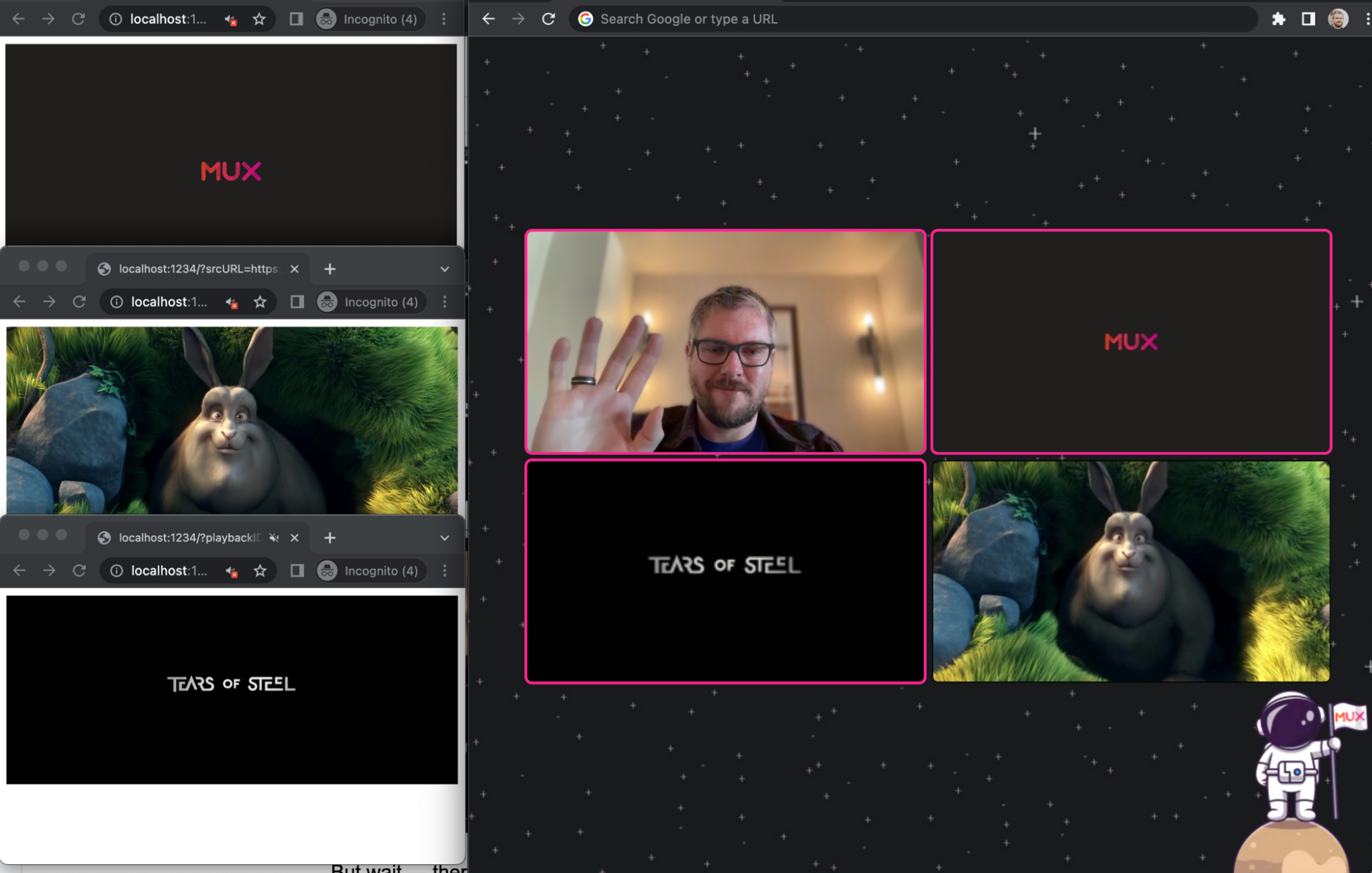Open site info in the playbackID window
The height and width of the screenshot is (873, 1372).
pos(117,571)
